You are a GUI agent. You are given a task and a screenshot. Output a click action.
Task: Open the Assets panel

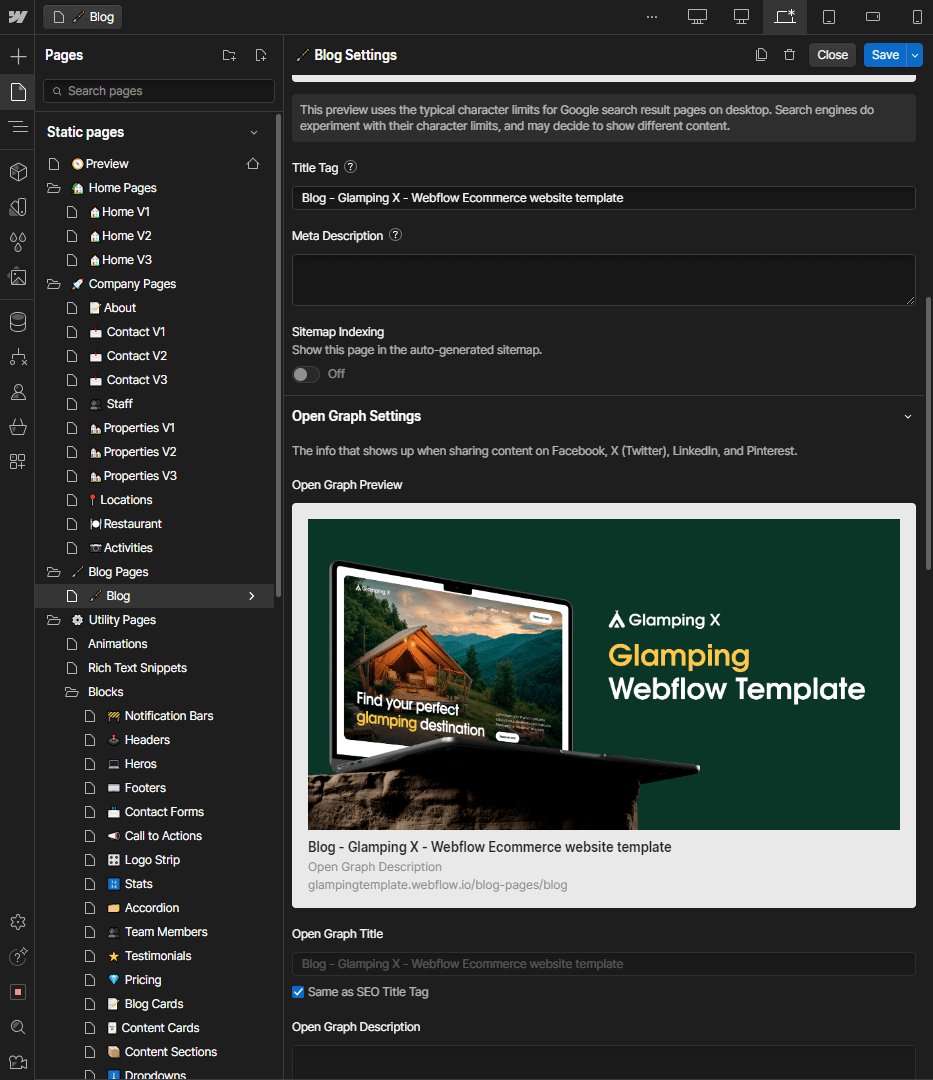coord(17,279)
